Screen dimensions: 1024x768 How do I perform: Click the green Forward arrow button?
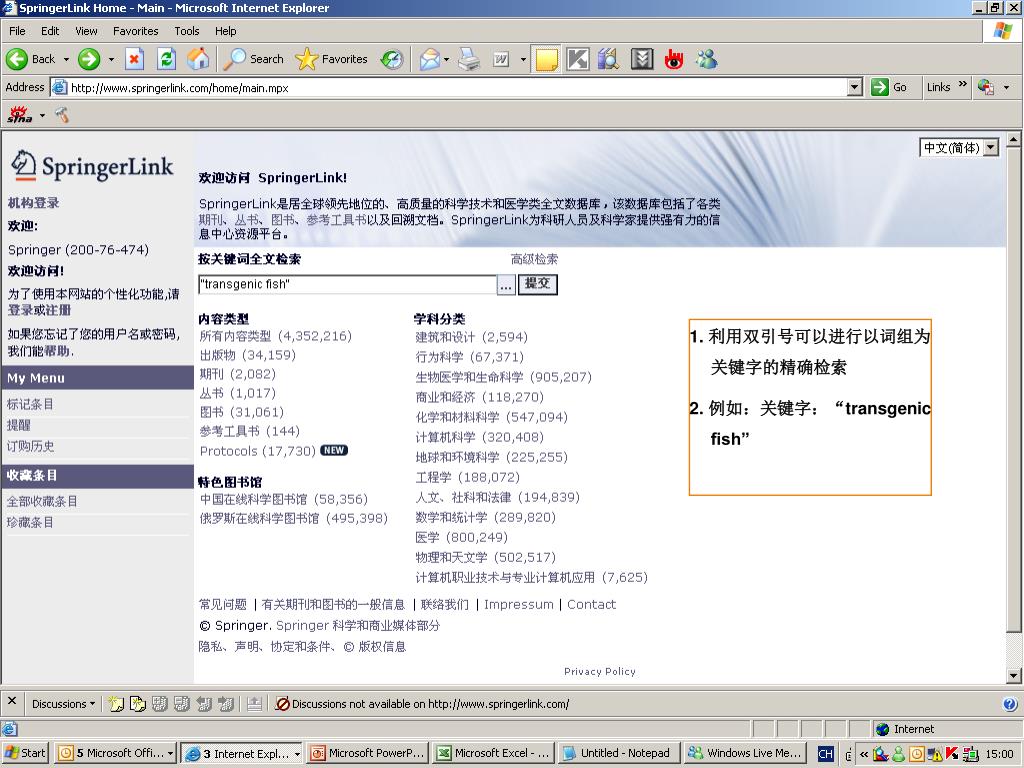89,59
